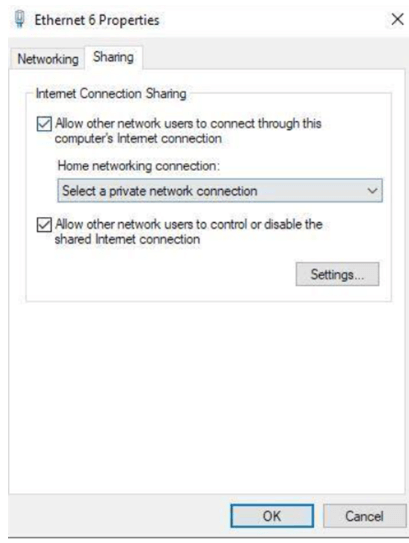Confirm changes with the OK button
Viewport: 409px width, 543px height.
[272, 516]
